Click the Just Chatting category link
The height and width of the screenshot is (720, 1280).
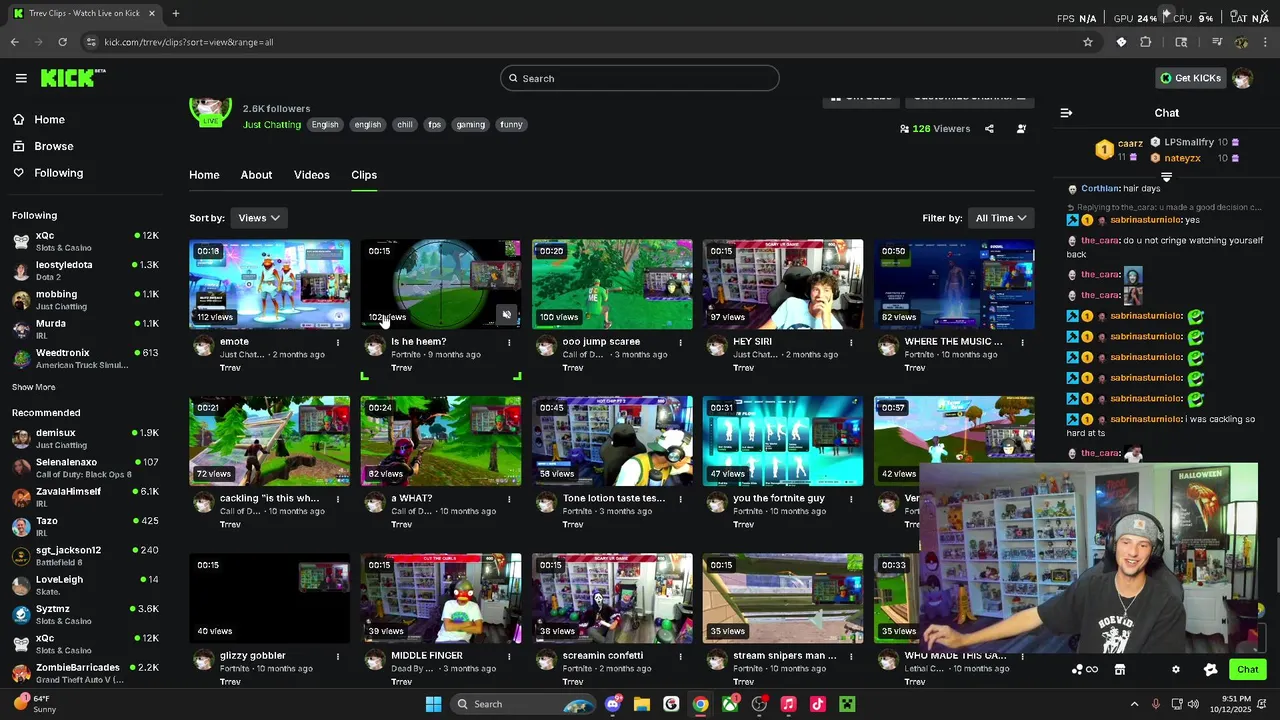(272, 125)
